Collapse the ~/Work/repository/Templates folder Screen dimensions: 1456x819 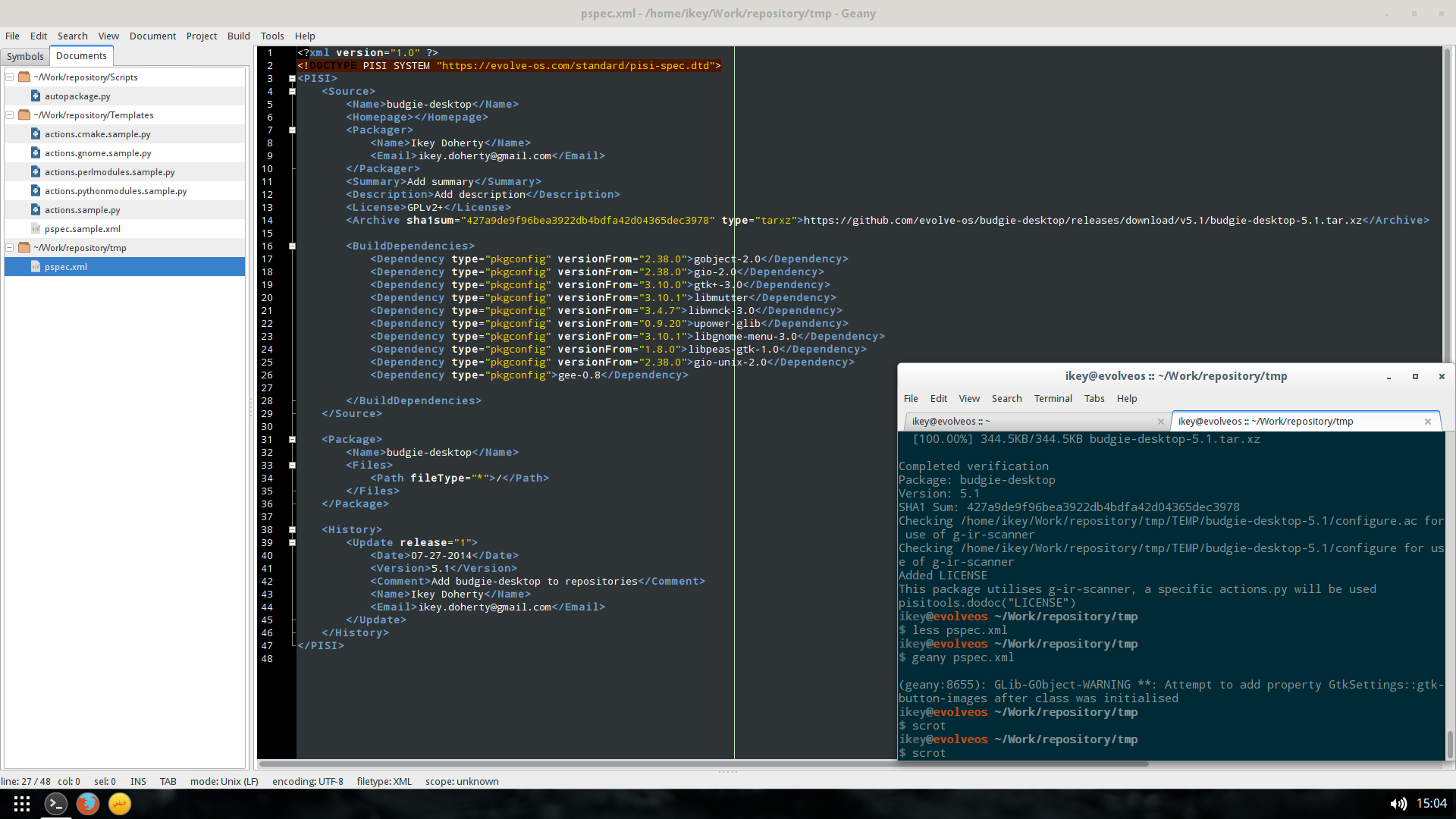point(10,115)
